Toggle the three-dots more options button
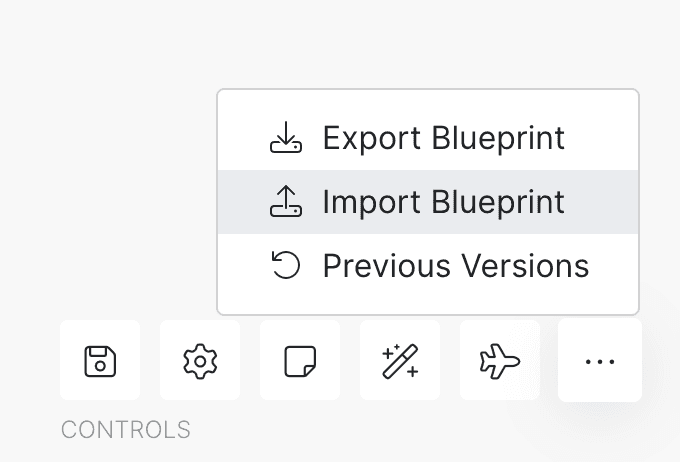Viewport: 680px width, 462px height. tap(600, 361)
